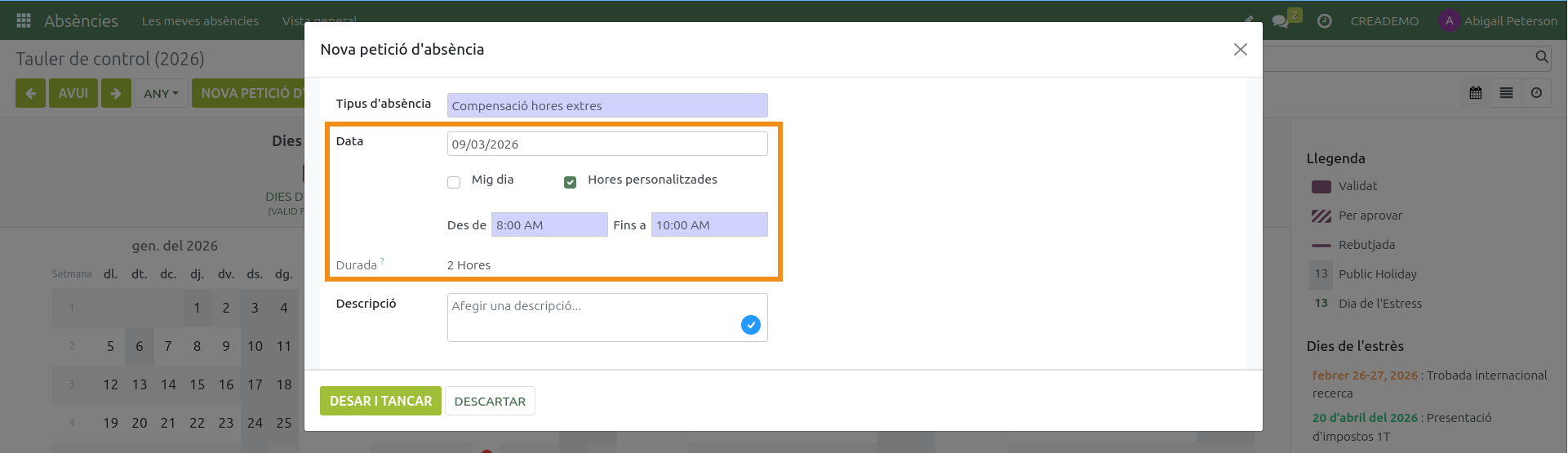The width and height of the screenshot is (1568, 453).
Task: Open the Tipus d'absència dropdown
Action: [606, 105]
